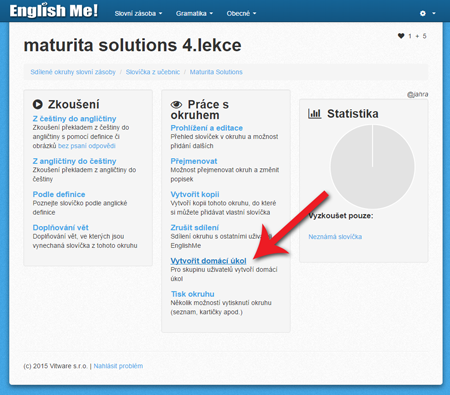Click the heart favorite icon
This screenshot has width=450, height=395.
[x=401, y=36]
